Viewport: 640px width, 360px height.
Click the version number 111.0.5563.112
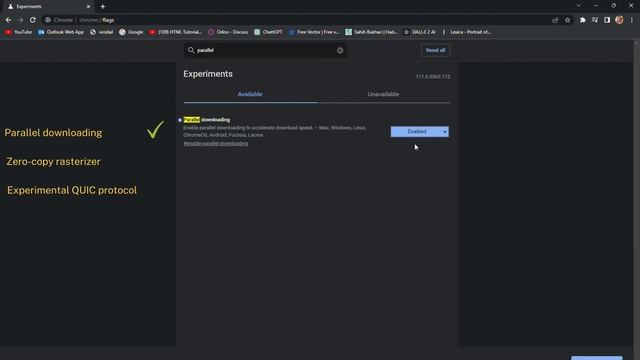point(433,77)
